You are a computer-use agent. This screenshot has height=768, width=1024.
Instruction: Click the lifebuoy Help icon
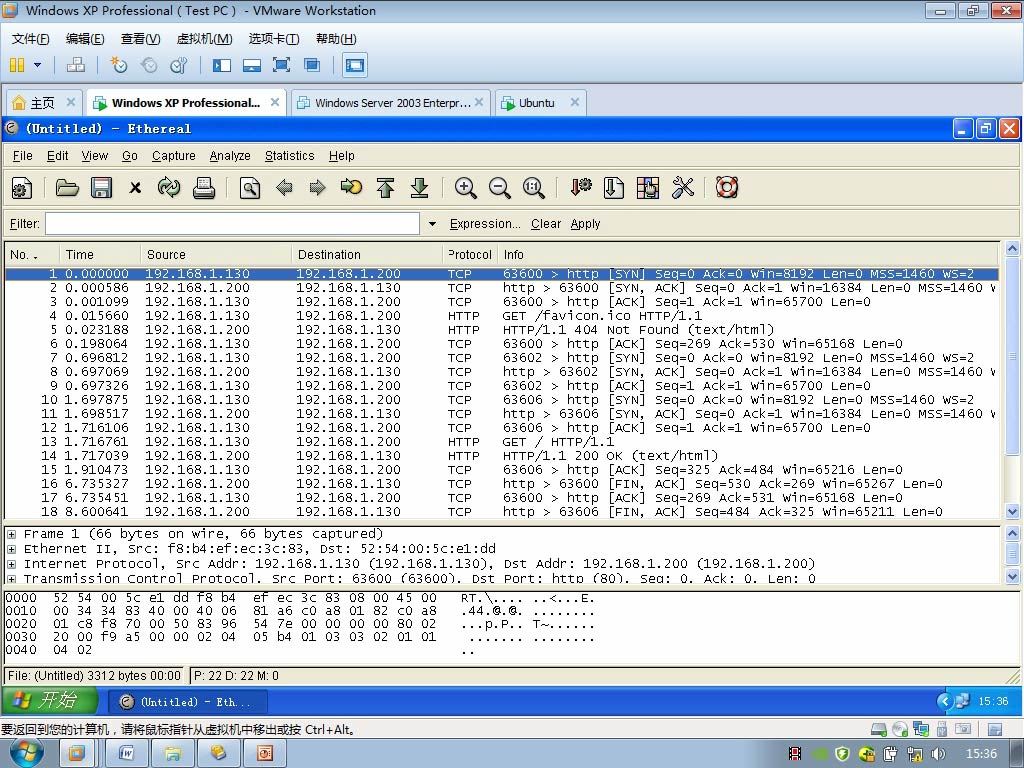click(x=727, y=189)
